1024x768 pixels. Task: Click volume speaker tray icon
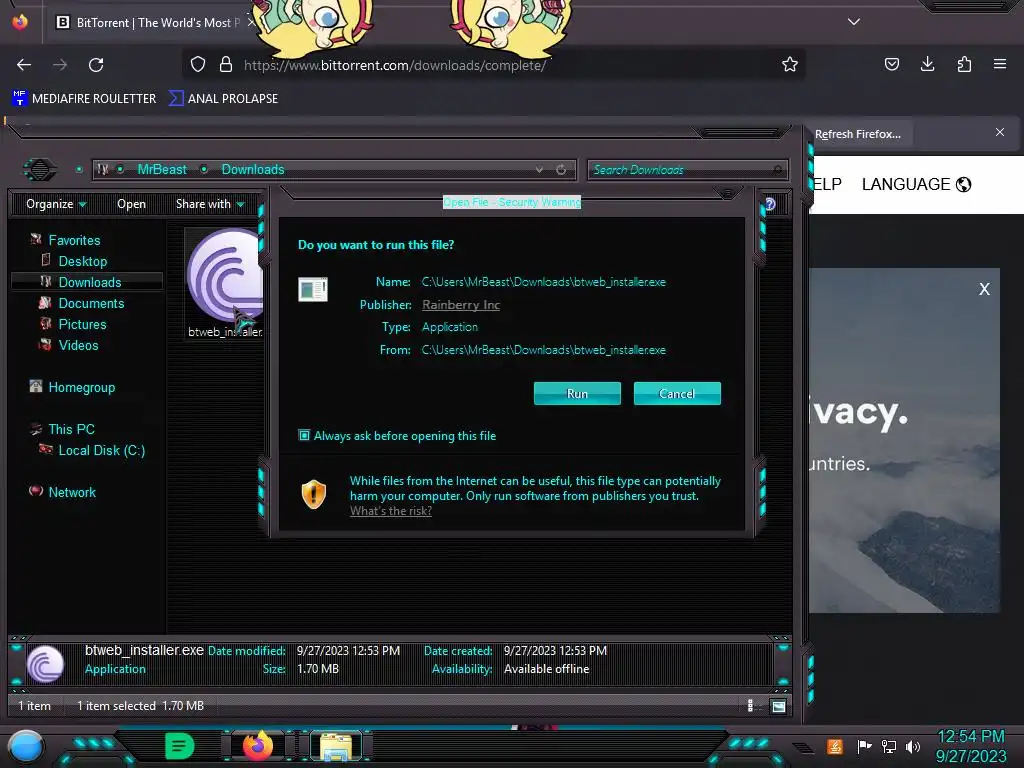(913, 746)
